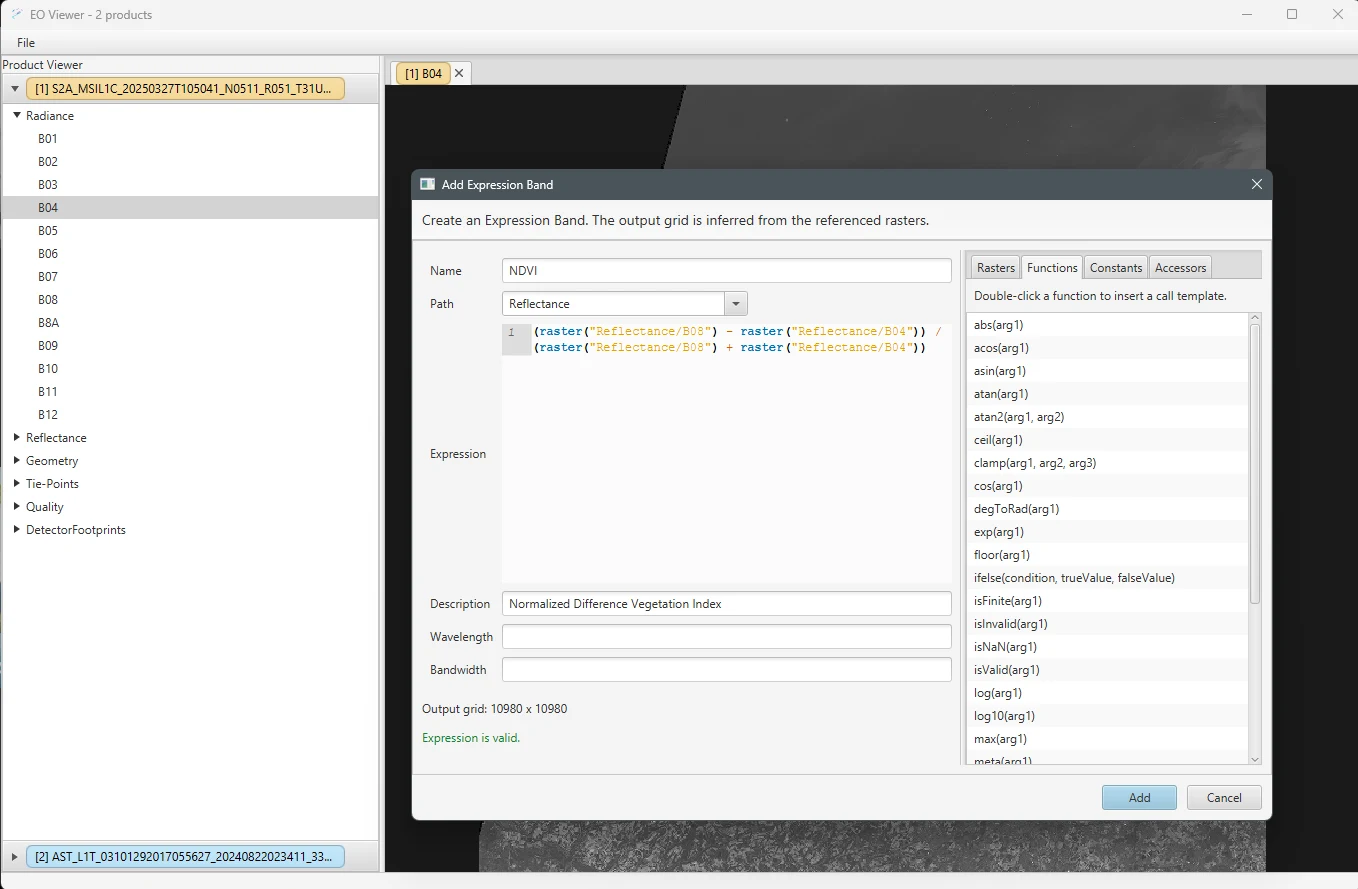Image resolution: width=1358 pixels, height=889 pixels.
Task: Maximize the EO Viewer window
Action: (x=1292, y=14)
